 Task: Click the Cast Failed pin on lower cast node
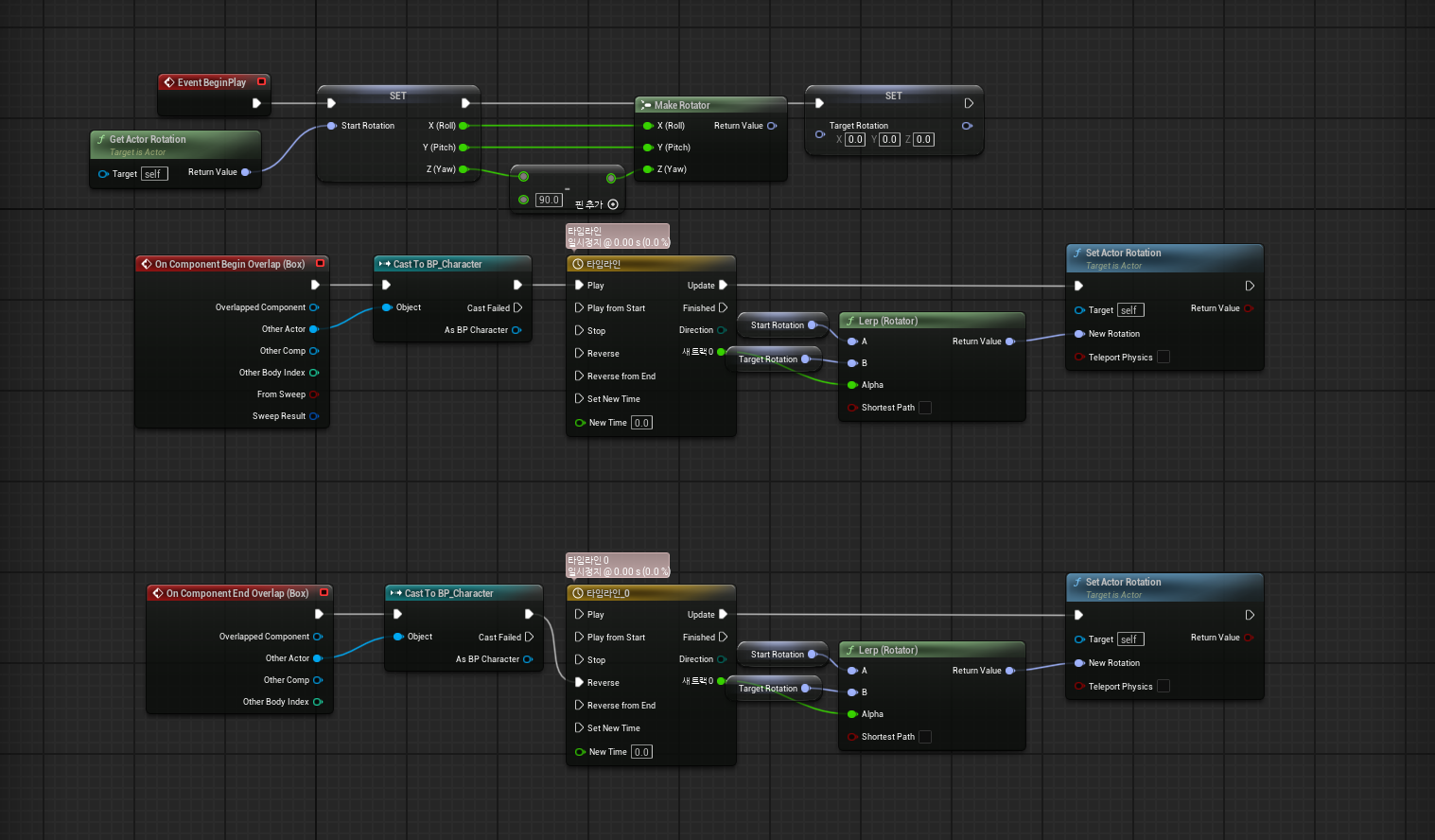529,637
